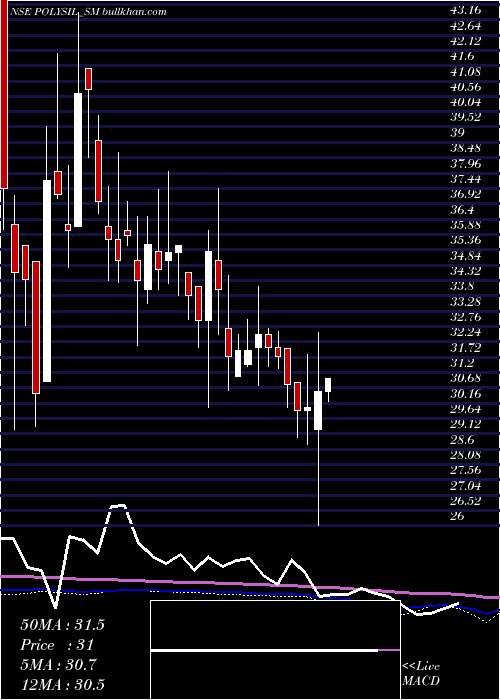Image resolution: width=500 pixels, height=700 pixels.
Task: Select the 40.56 price level label
Action: (x=467, y=87)
